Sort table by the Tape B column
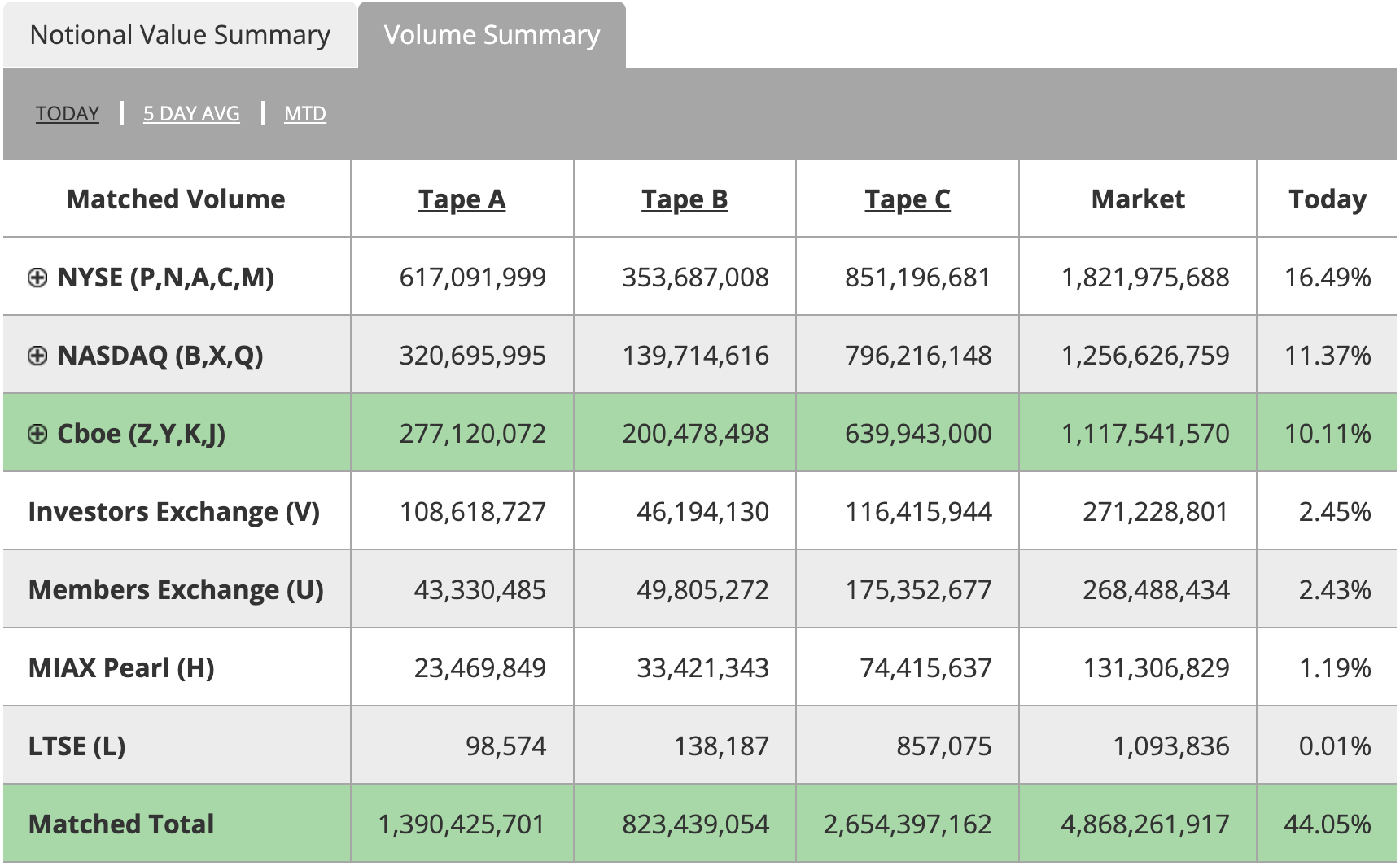 click(685, 199)
